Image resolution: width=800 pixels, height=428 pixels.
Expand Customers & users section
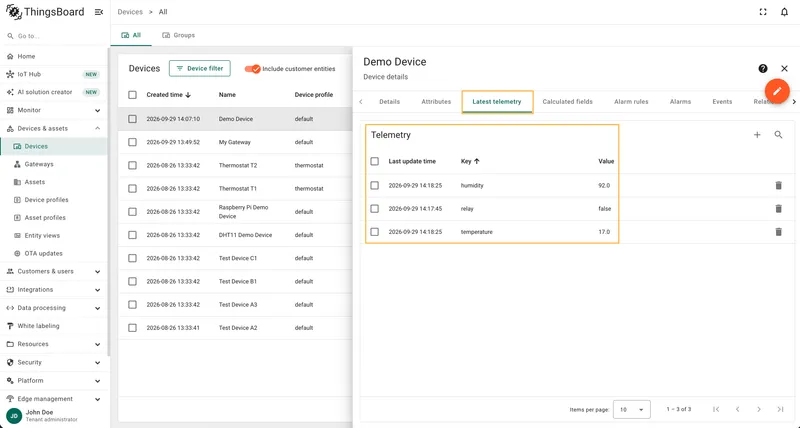click(x=54, y=271)
